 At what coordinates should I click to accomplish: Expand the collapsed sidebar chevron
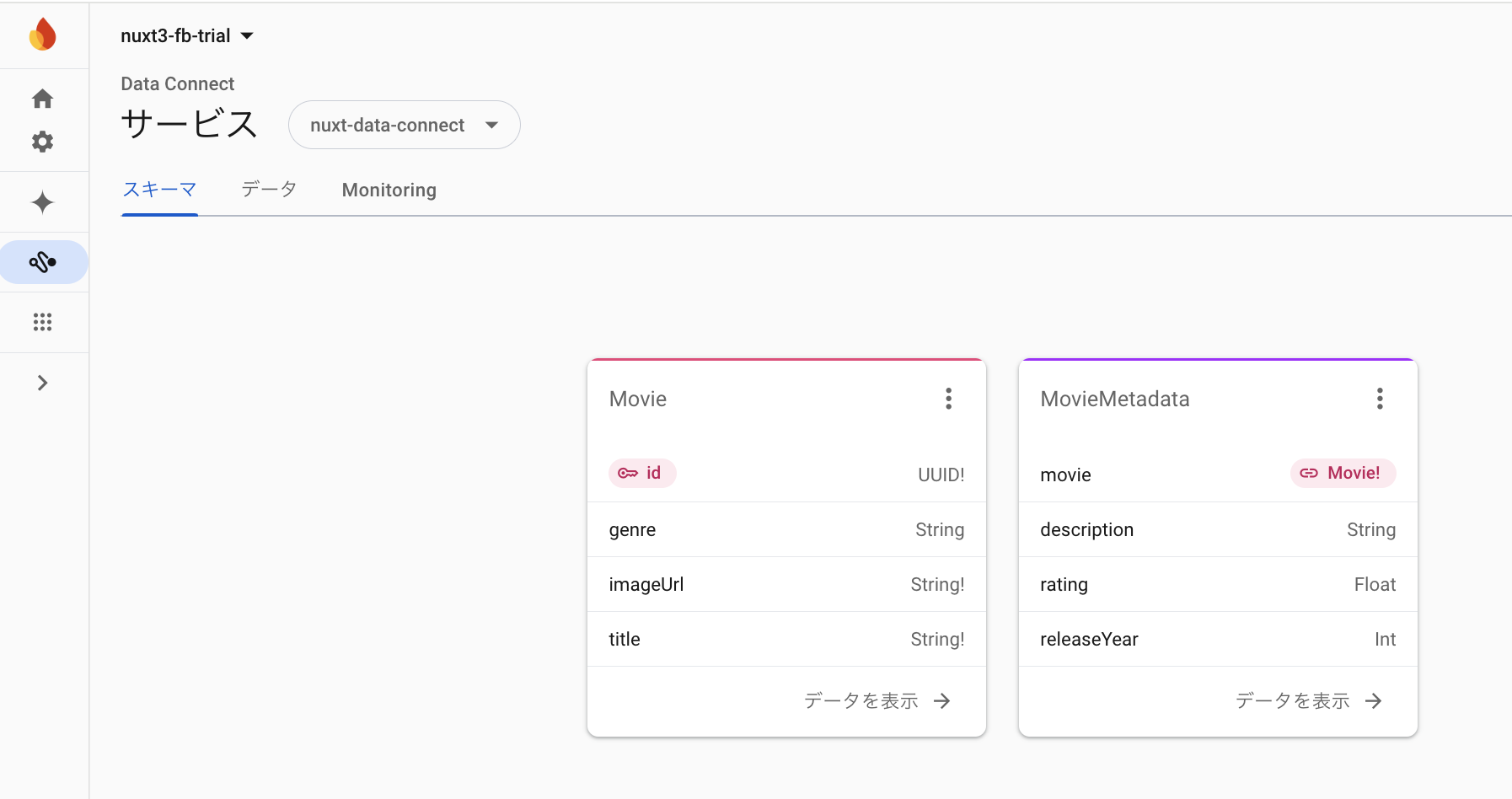tap(42, 382)
